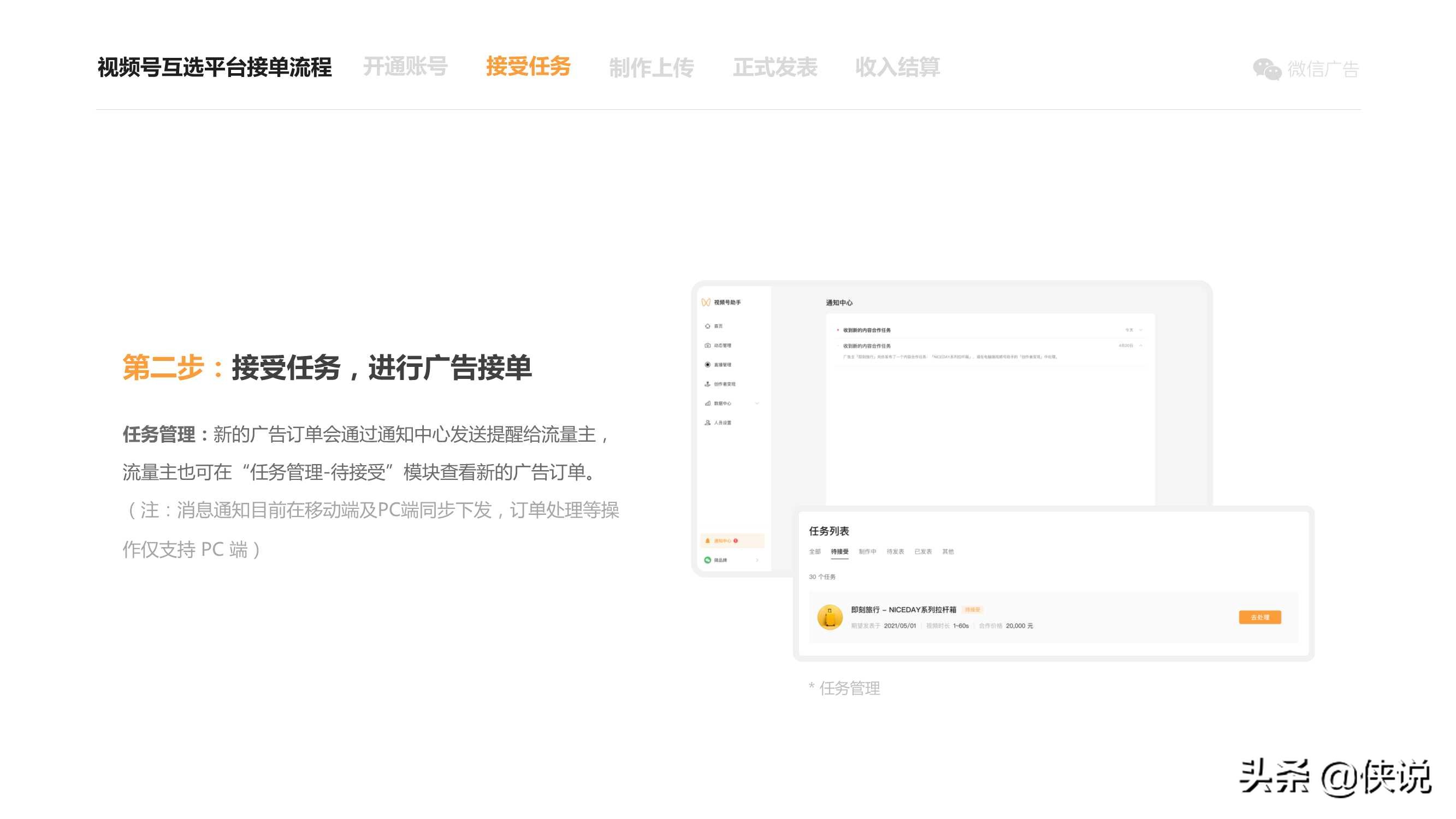Switch to the 其他 task tab
Image resolution: width=1456 pixels, height=819 pixels.
click(948, 551)
